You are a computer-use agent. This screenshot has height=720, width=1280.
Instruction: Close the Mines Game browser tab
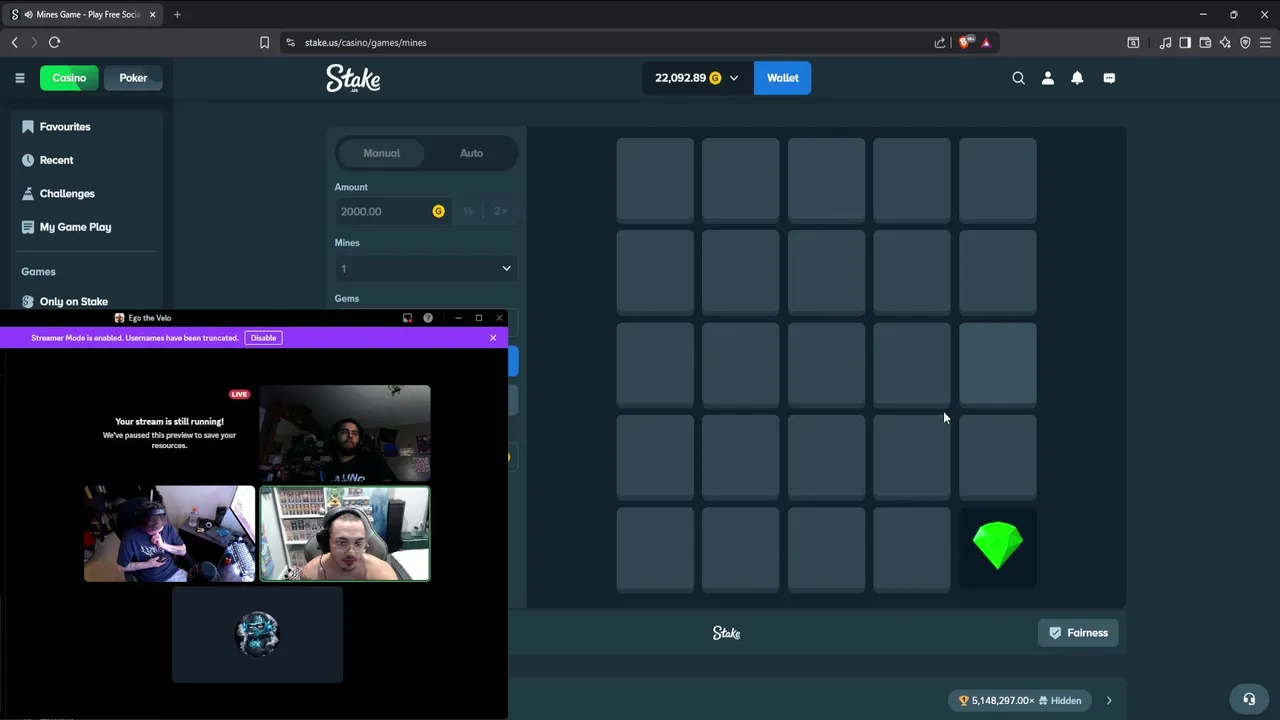coord(152,15)
